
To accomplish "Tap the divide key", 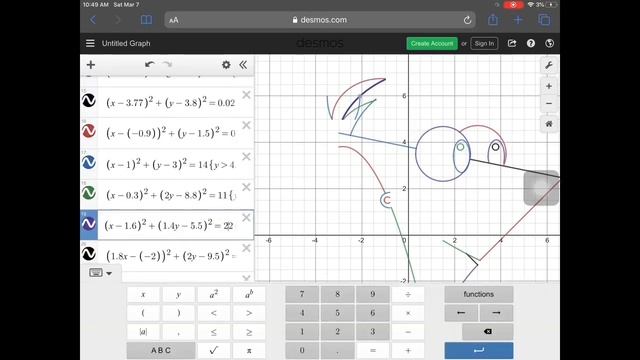I will coord(408,294).
